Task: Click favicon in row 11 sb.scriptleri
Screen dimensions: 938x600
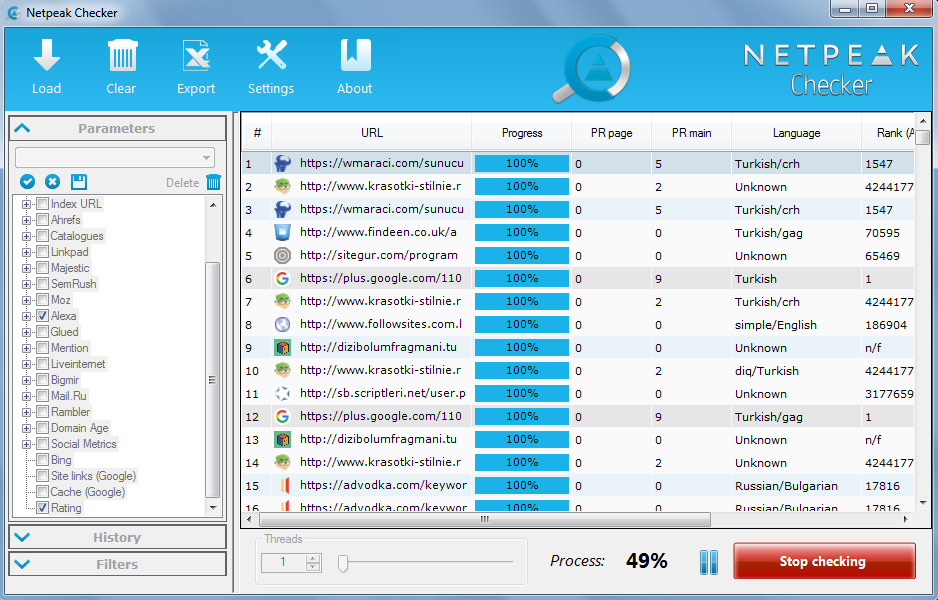Action: 282,393
